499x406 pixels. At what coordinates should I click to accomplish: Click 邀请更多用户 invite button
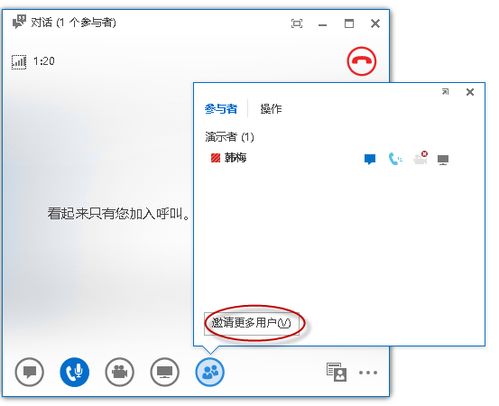(252, 323)
